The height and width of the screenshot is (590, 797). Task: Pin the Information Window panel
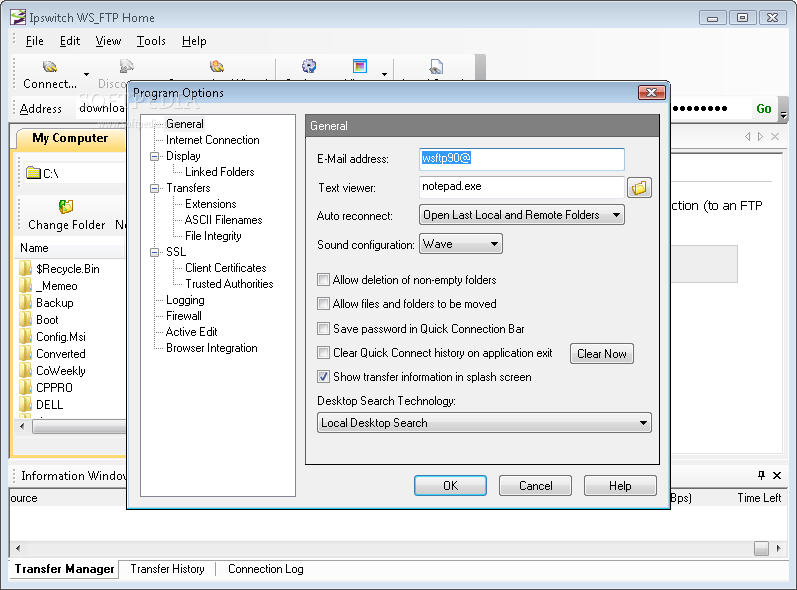761,475
